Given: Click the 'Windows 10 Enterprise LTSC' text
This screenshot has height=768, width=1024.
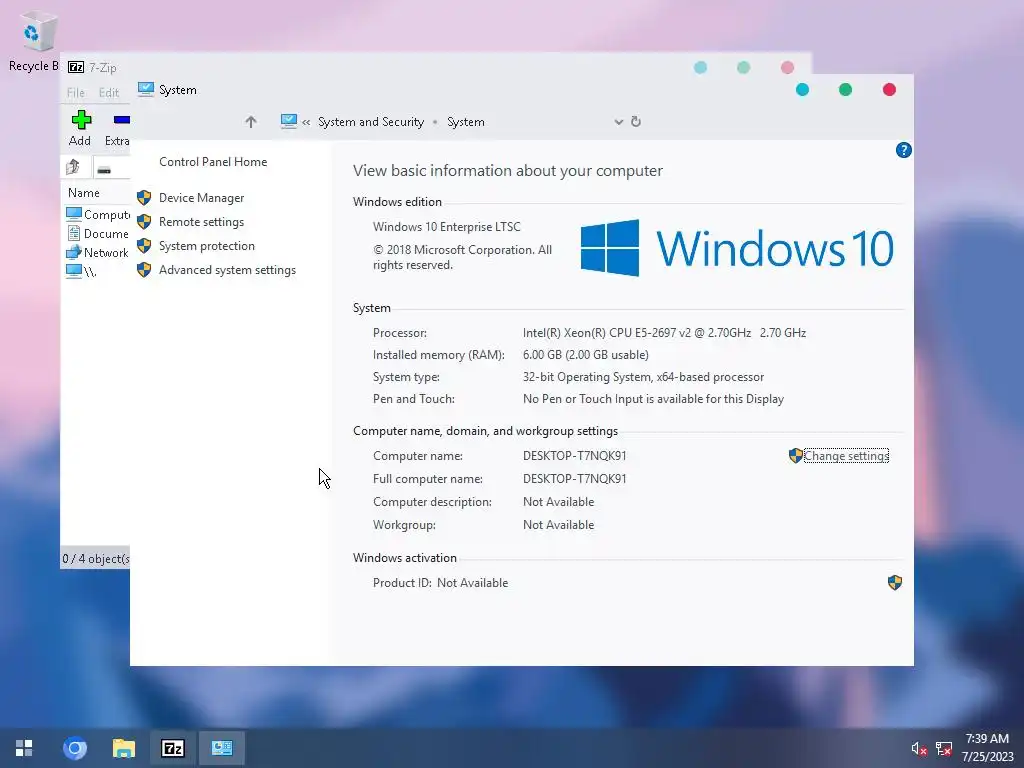Looking at the screenshot, I should 447,227.
